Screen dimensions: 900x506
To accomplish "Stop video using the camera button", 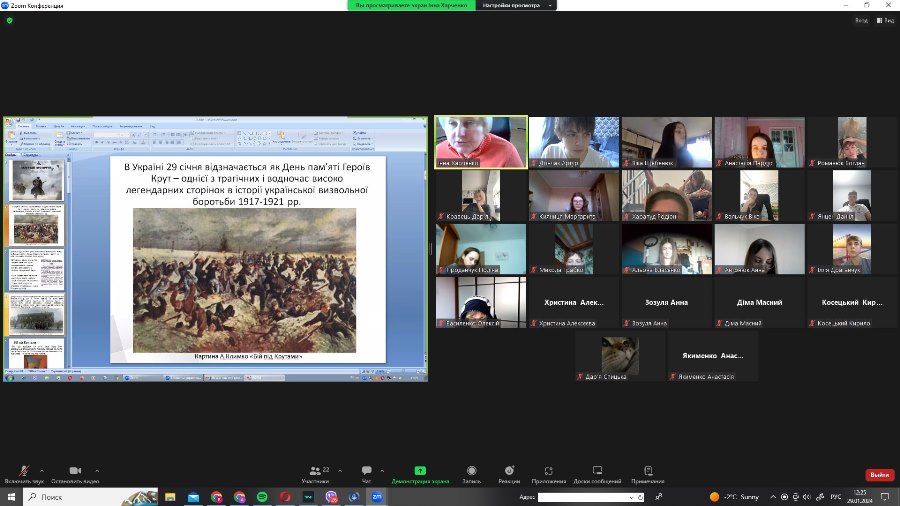I will tap(75, 474).
